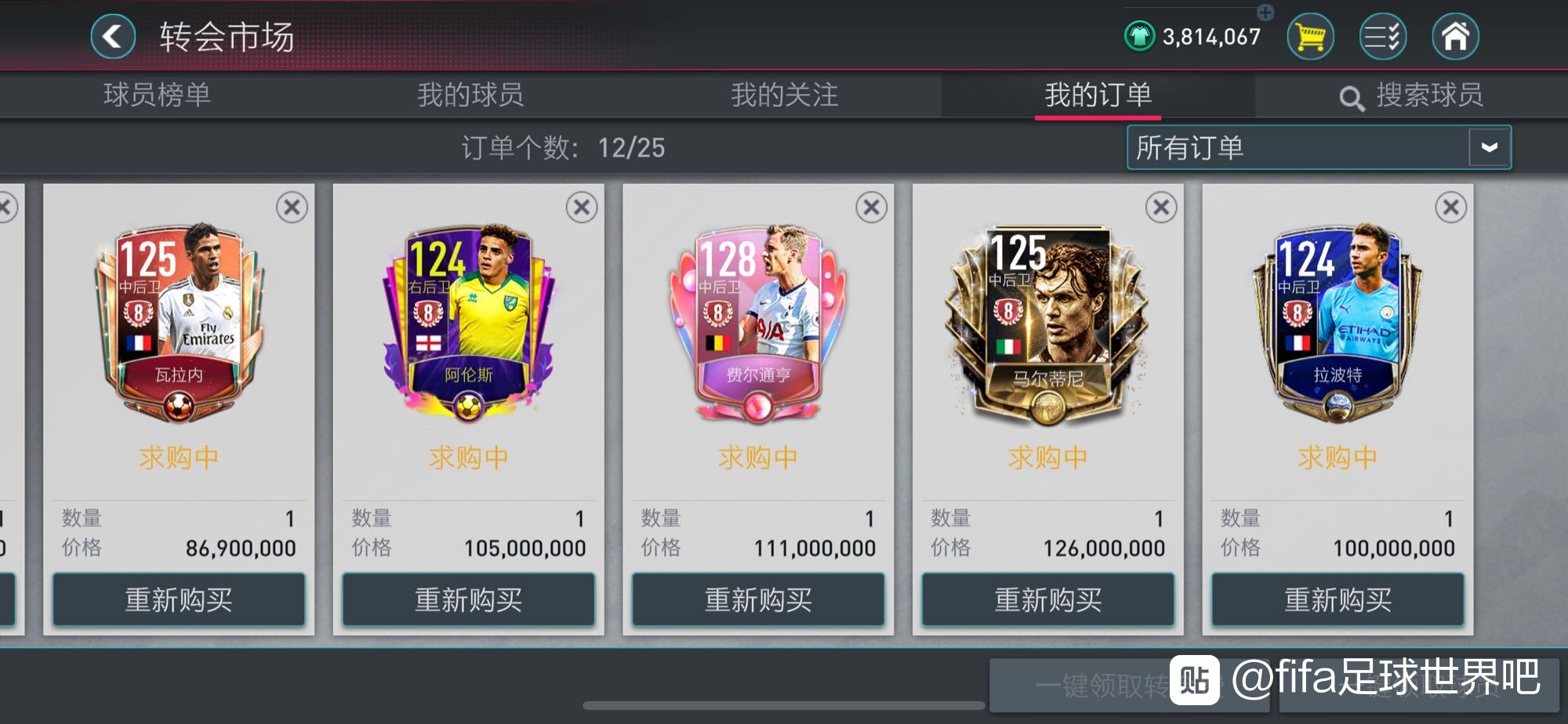The width and height of the screenshot is (1568, 724).
Task: Click the green shirt coin icon
Action: tap(1139, 36)
